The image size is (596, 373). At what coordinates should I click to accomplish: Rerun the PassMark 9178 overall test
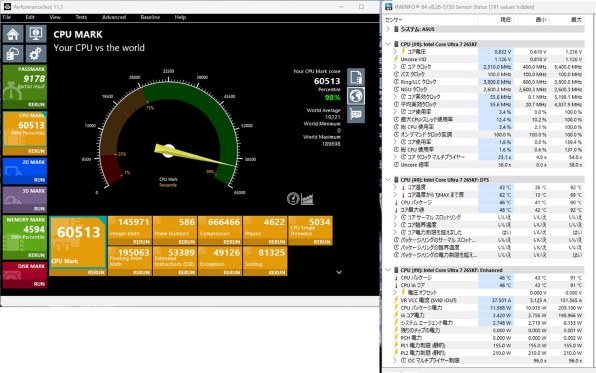click(x=36, y=104)
